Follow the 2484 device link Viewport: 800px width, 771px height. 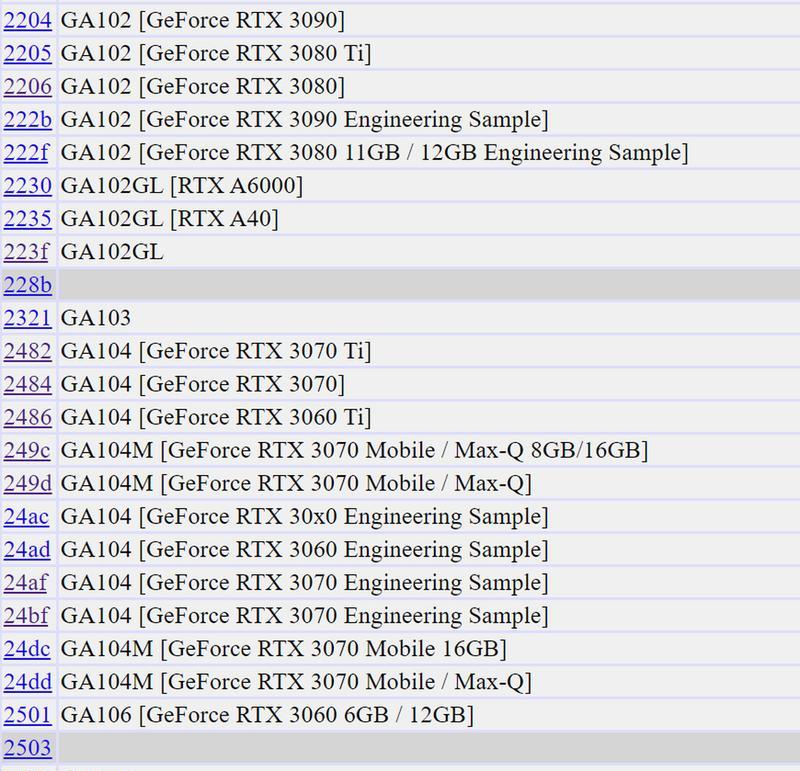(x=28, y=384)
